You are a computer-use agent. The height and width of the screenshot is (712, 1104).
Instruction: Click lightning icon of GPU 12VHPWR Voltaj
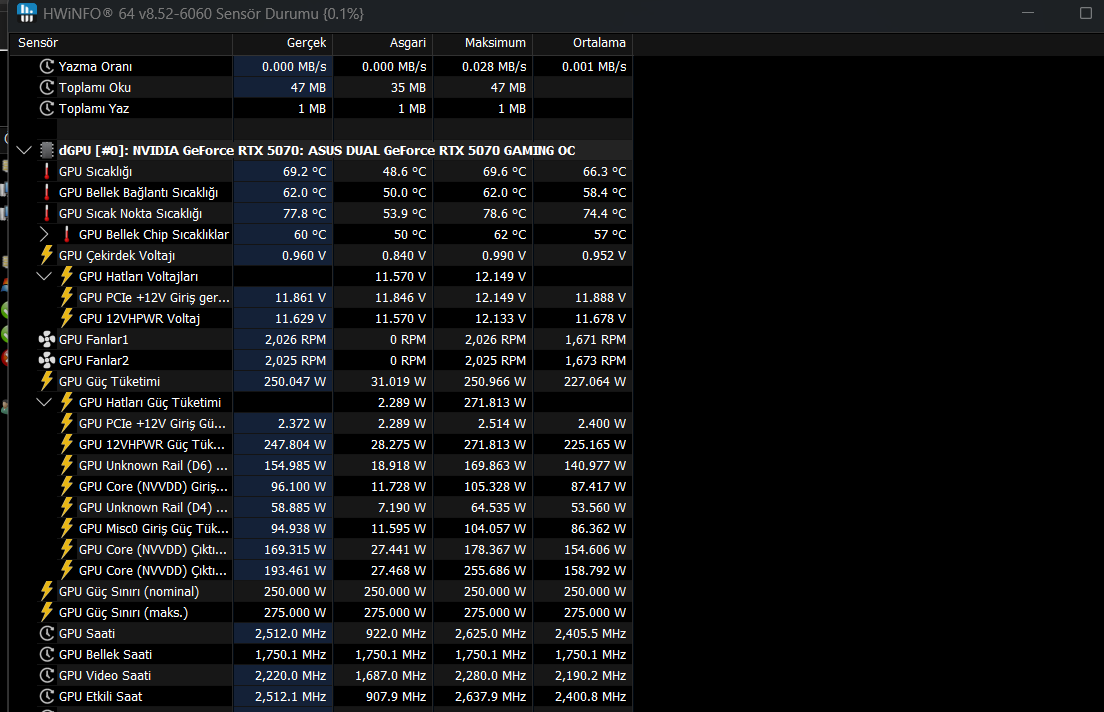coord(67,318)
